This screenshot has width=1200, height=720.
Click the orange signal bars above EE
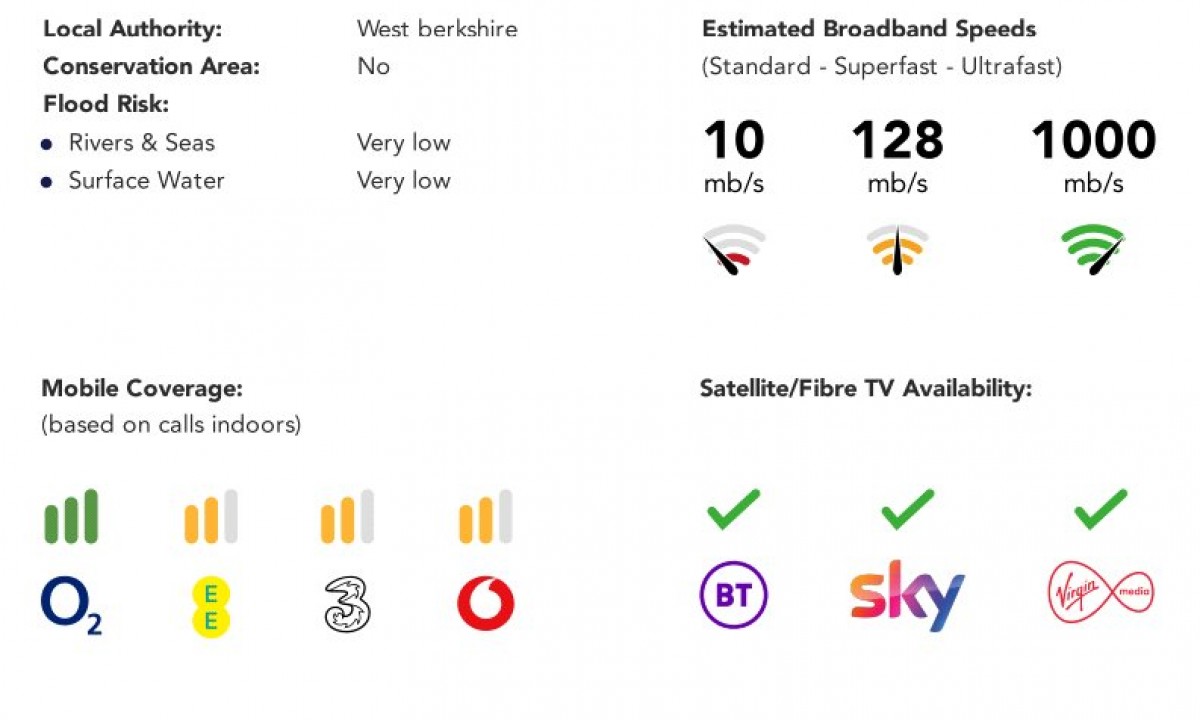(211, 517)
